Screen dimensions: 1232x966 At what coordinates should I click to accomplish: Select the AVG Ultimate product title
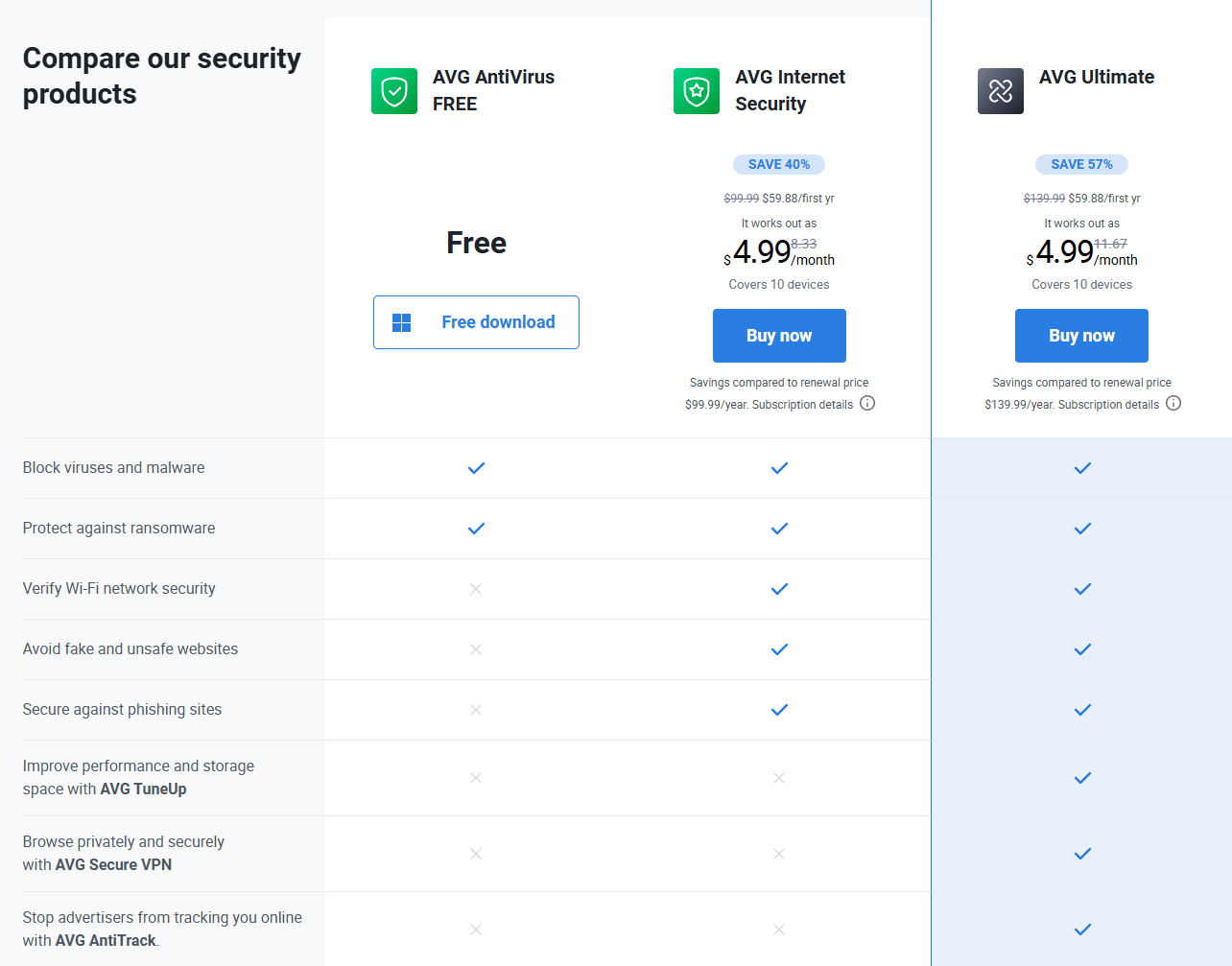tap(1096, 77)
